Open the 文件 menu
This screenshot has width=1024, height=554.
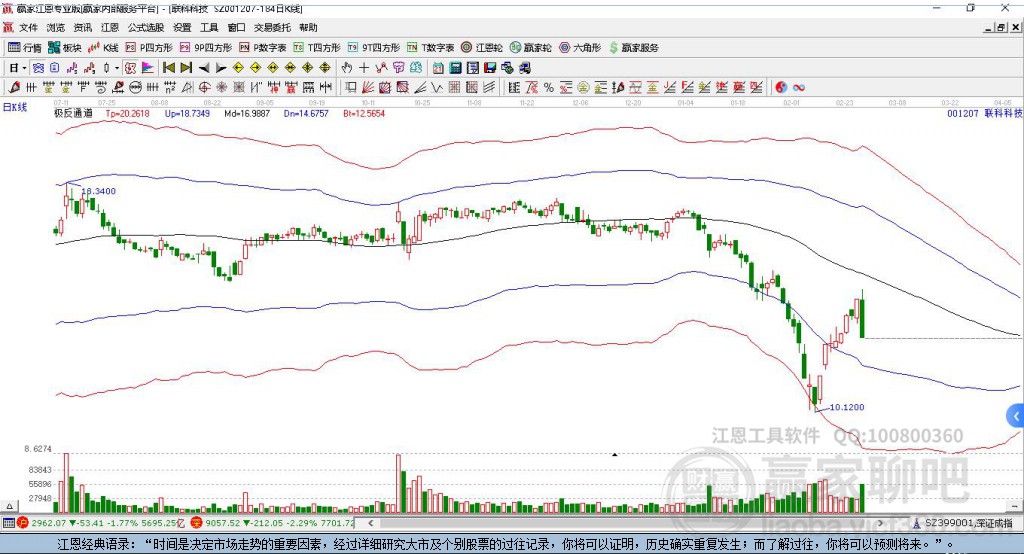pos(28,27)
